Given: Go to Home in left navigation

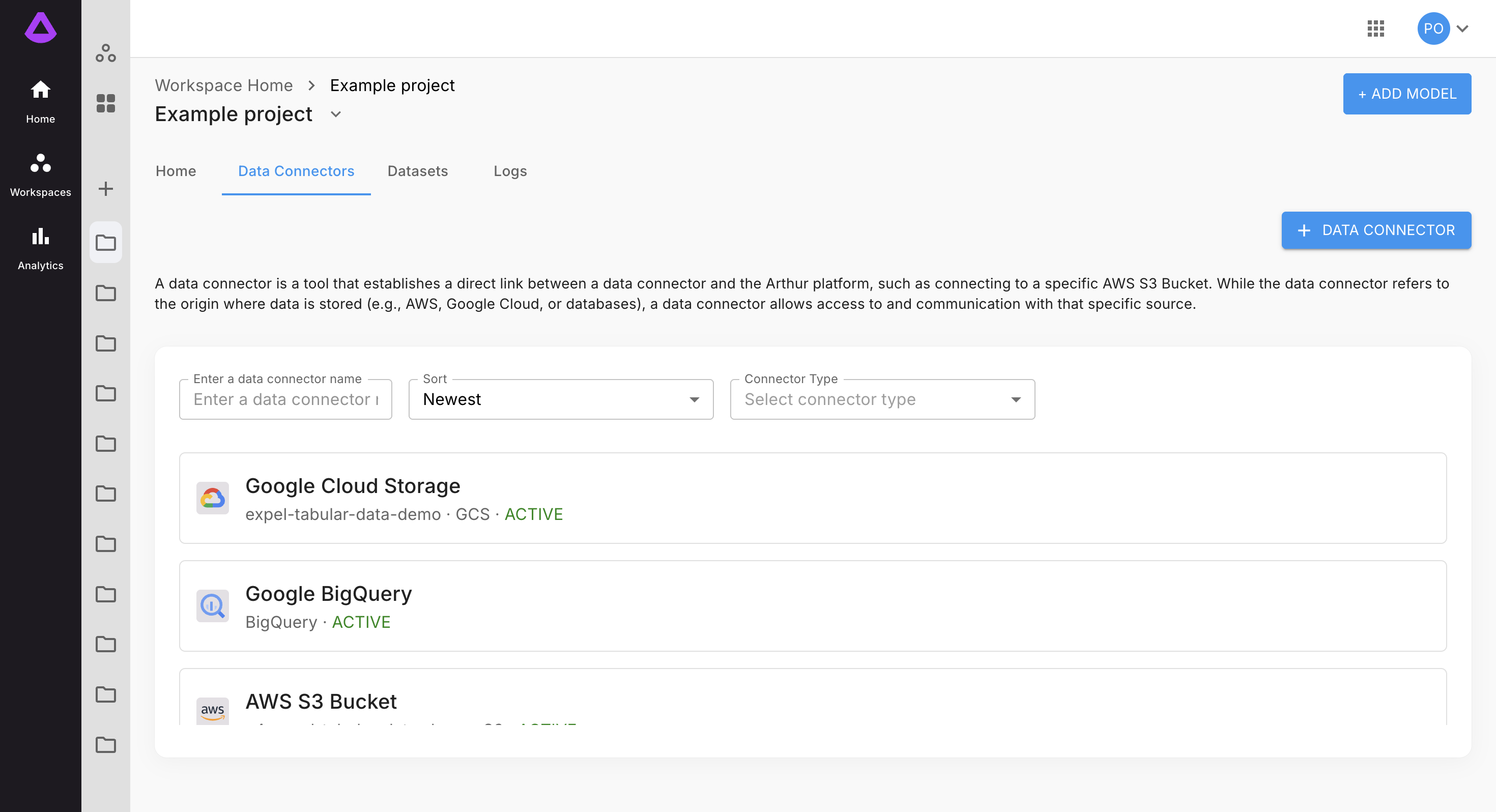Looking at the screenshot, I should (x=40, y=101).
